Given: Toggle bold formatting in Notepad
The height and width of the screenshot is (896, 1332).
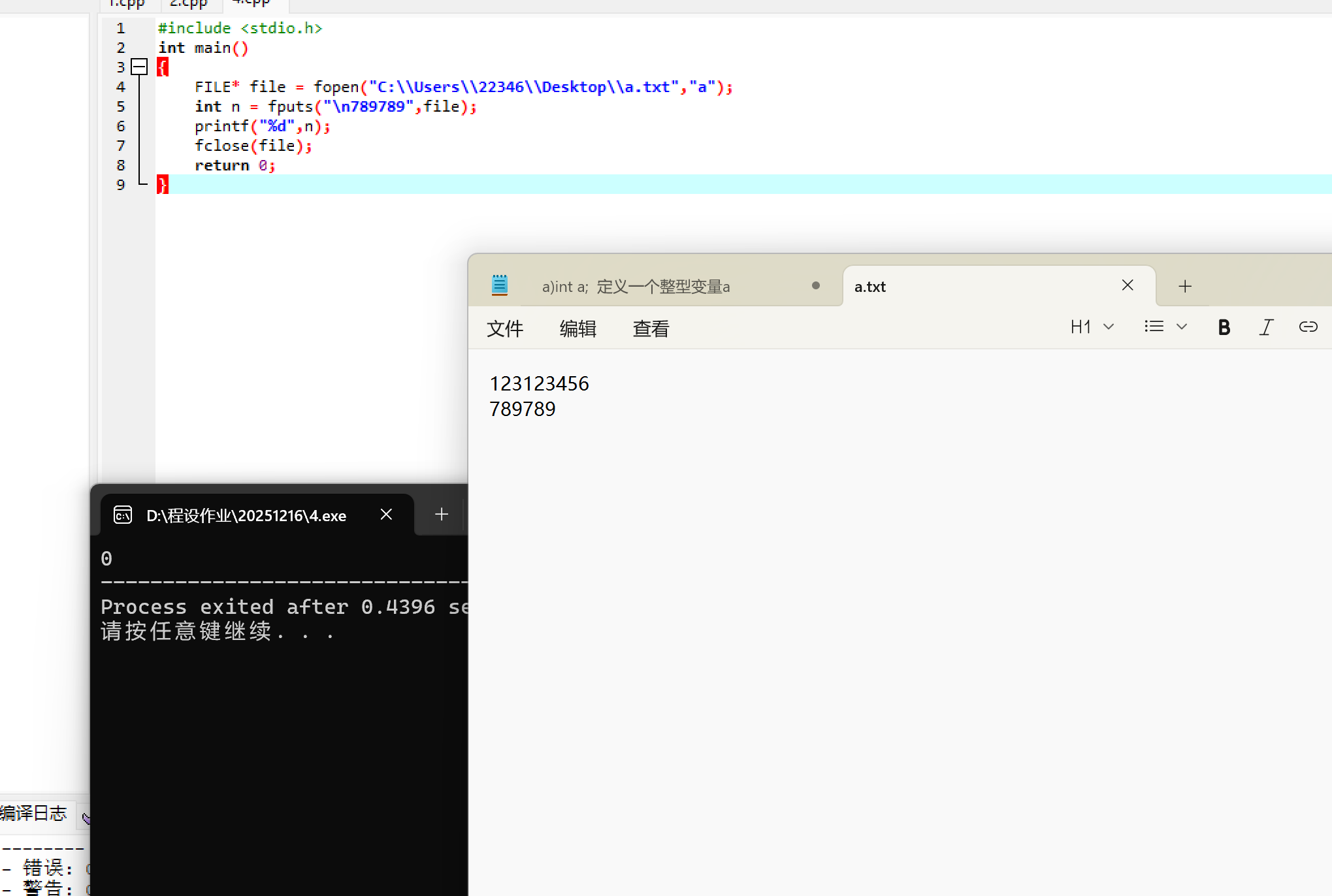Looking at the screenshot, I should pos(1224,327).
